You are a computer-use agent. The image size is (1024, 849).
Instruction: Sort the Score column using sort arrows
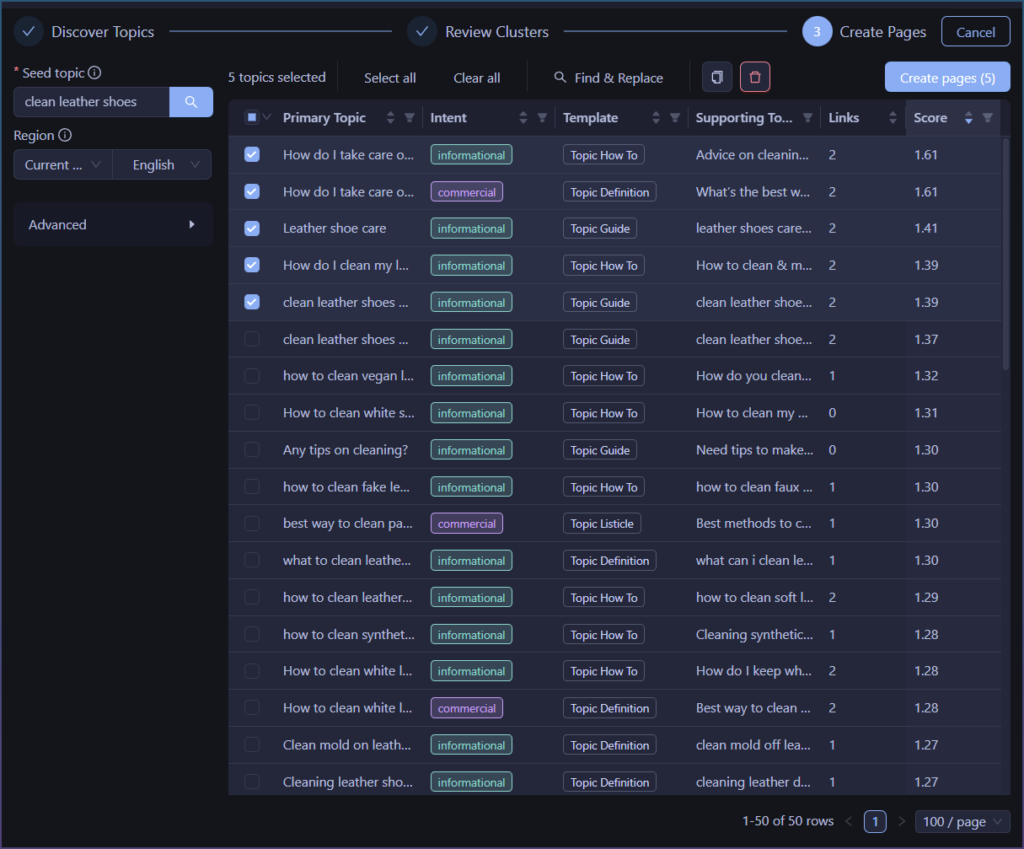point(968,118)
